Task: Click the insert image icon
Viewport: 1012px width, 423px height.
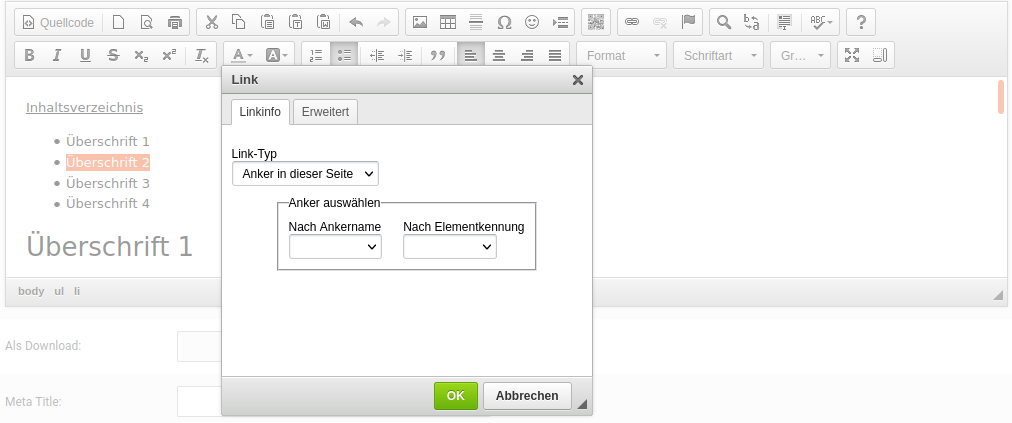Action: [x=420, y=22]
